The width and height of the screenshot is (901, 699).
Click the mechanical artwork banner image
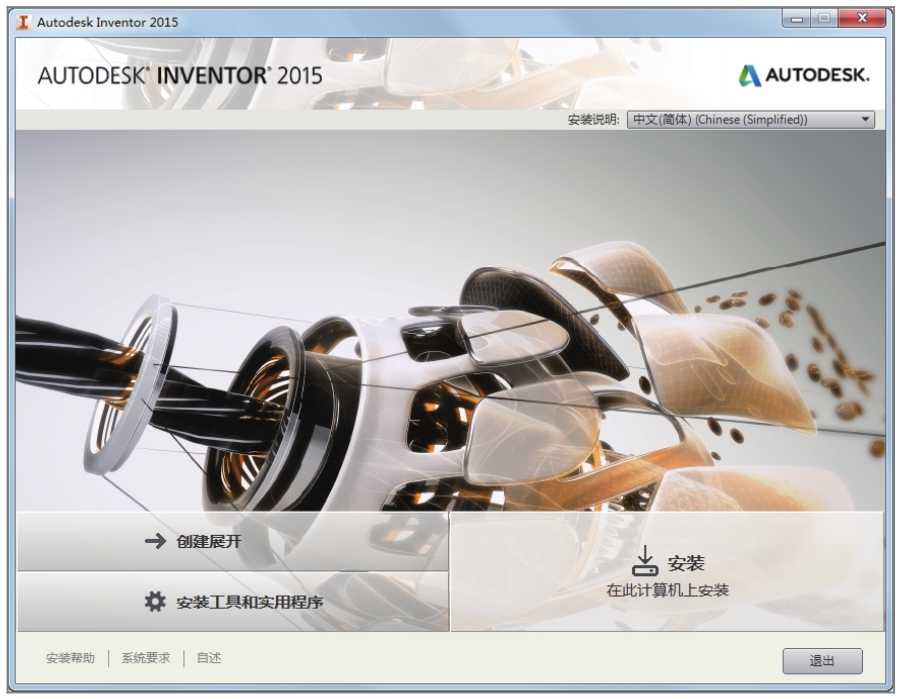coord(450,320)
